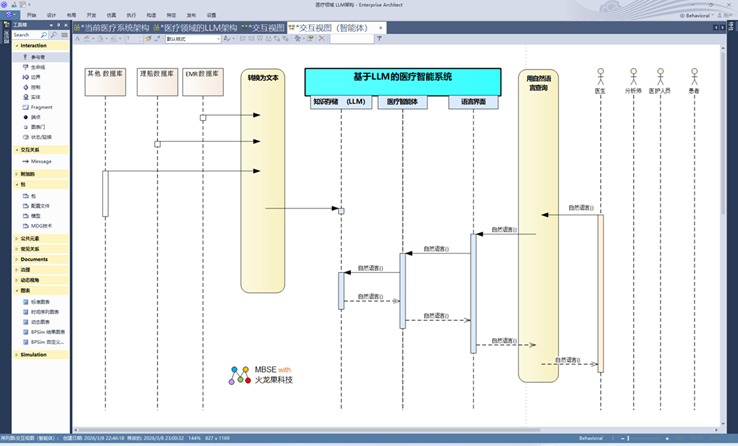This screenshot has width=738, height=446.
Task: Select the 生命线 (Lifeline) toolbox item
Action: [x=37, y=67]
